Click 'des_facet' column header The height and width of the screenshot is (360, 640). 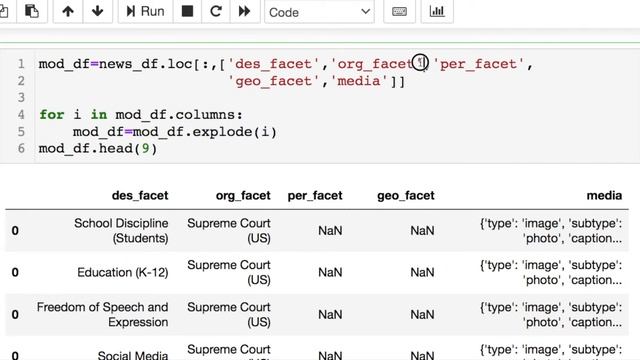[140, 196]
